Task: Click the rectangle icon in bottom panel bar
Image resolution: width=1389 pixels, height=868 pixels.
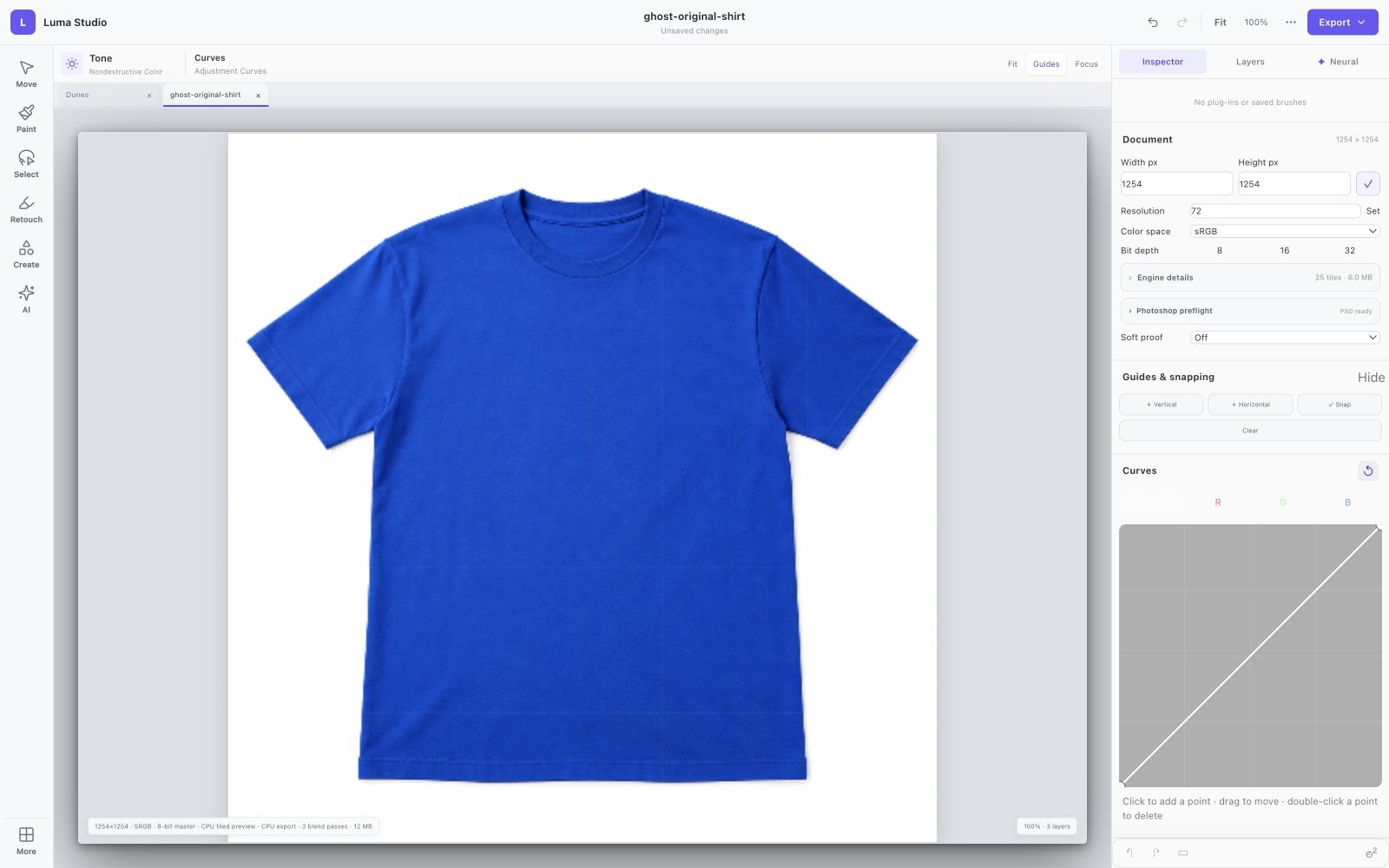Action: 1182,853
